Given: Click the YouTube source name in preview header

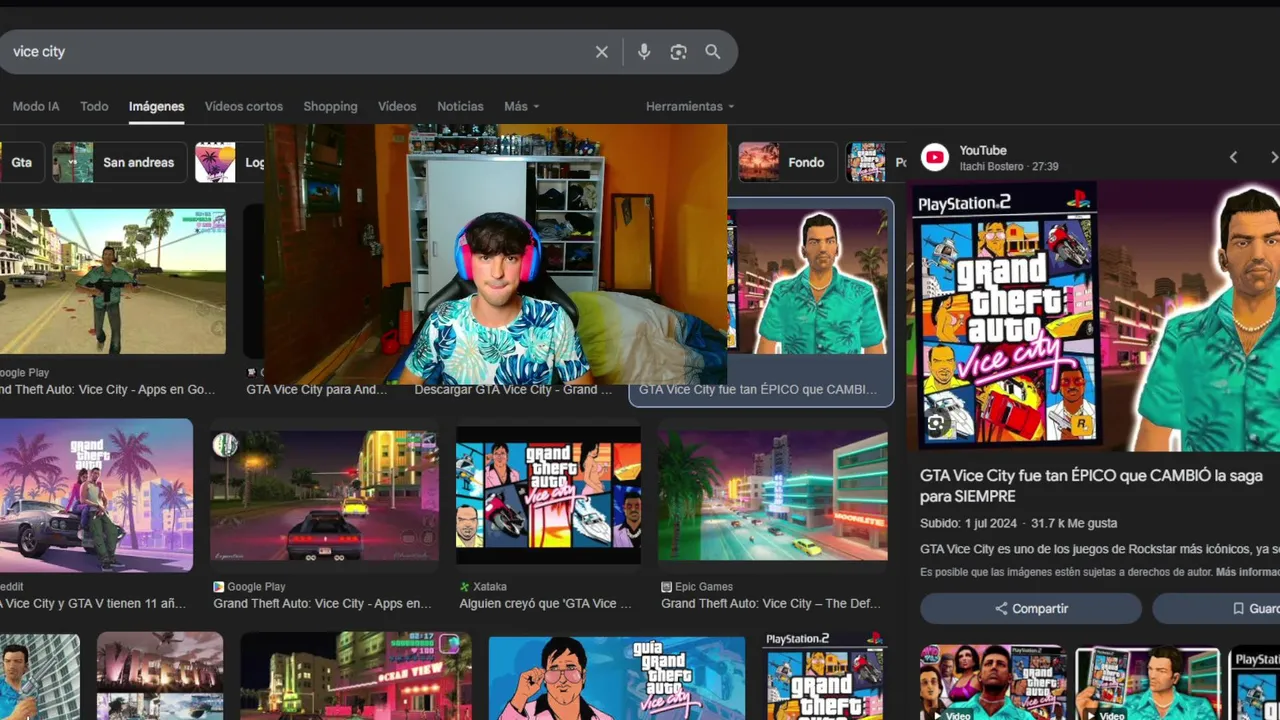Looking at the screenshot, I should (983, 151).
